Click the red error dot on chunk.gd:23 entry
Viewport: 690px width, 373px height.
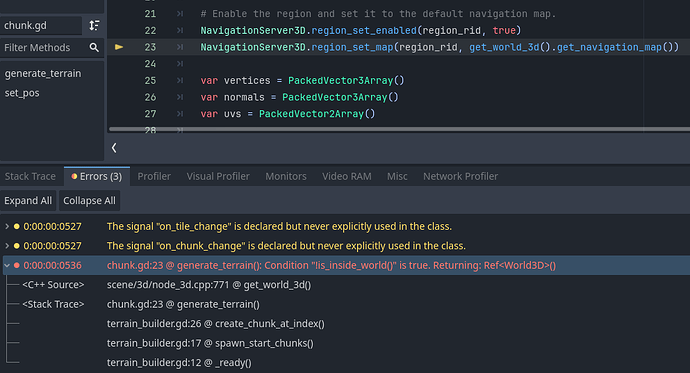17,265
